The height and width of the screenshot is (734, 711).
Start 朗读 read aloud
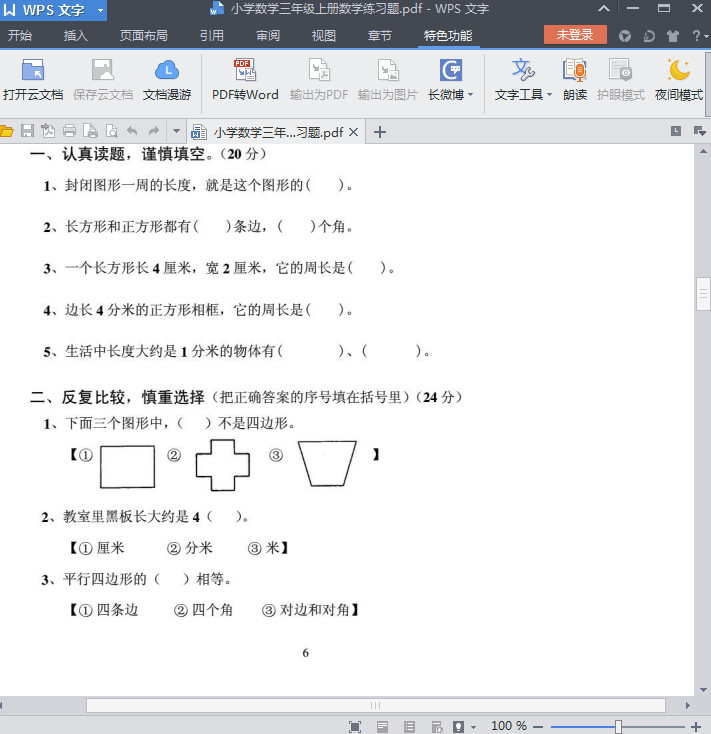pos(575,81)
